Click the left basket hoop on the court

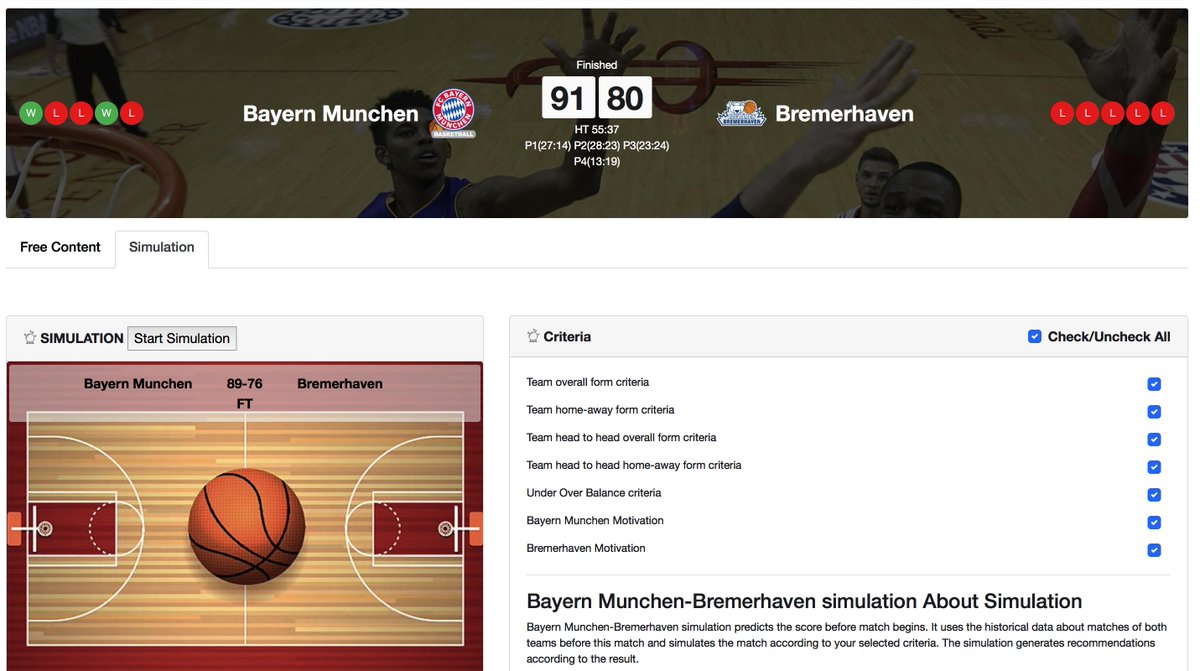[44, 528]
